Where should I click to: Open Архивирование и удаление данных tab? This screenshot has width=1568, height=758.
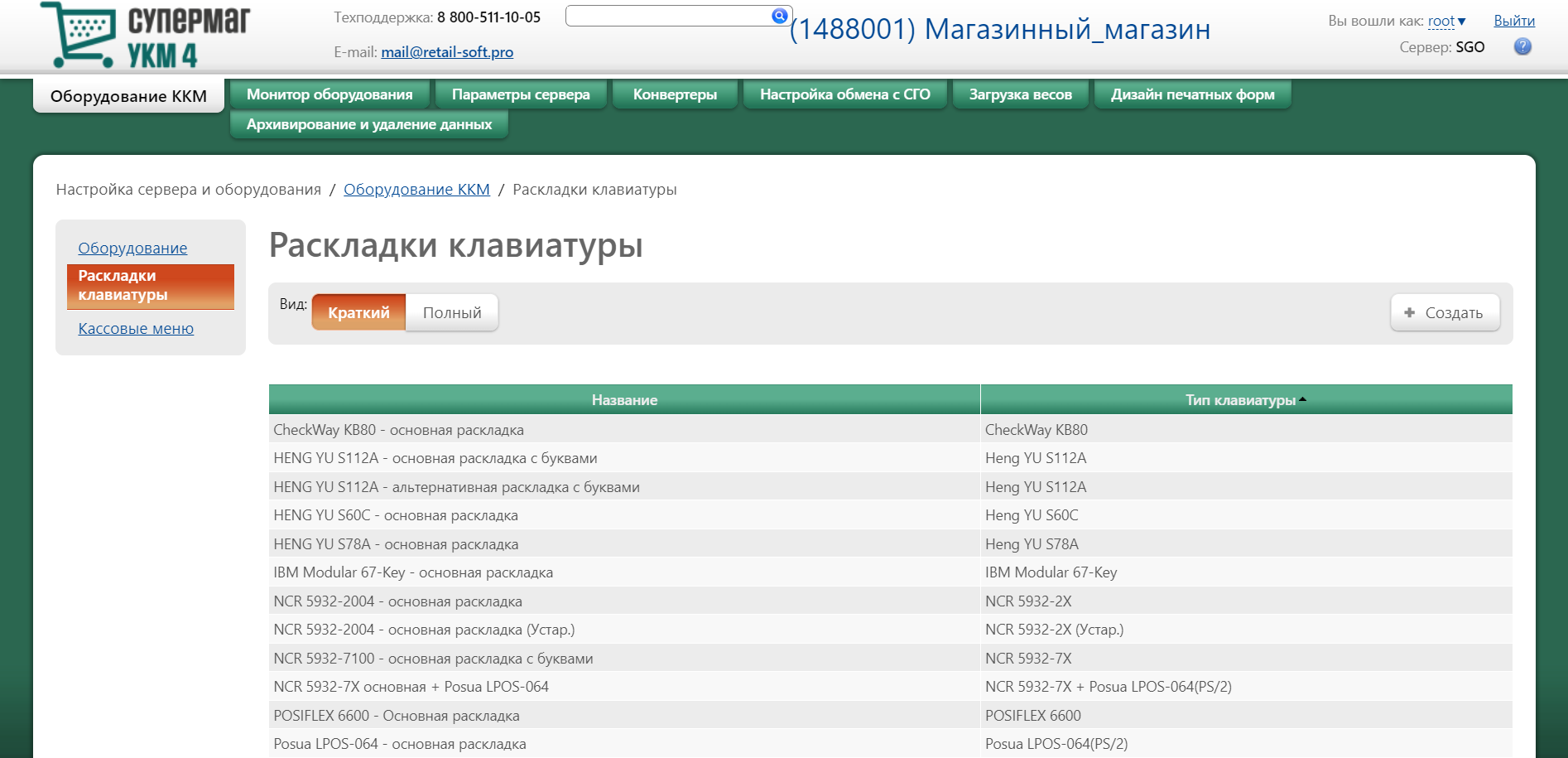pyautogui.click(x=369, y=124)
